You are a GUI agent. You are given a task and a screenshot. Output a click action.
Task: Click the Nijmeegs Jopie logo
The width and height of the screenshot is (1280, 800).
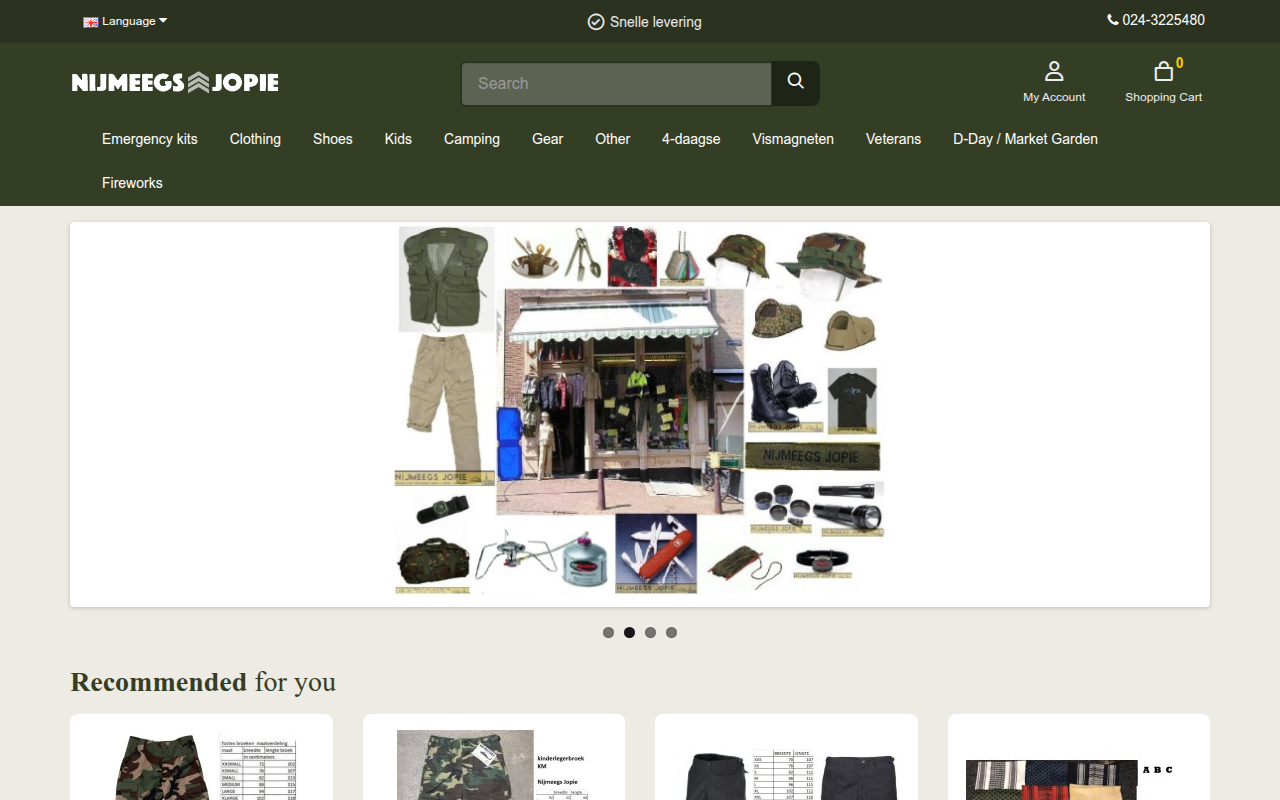tap(175, 82)
